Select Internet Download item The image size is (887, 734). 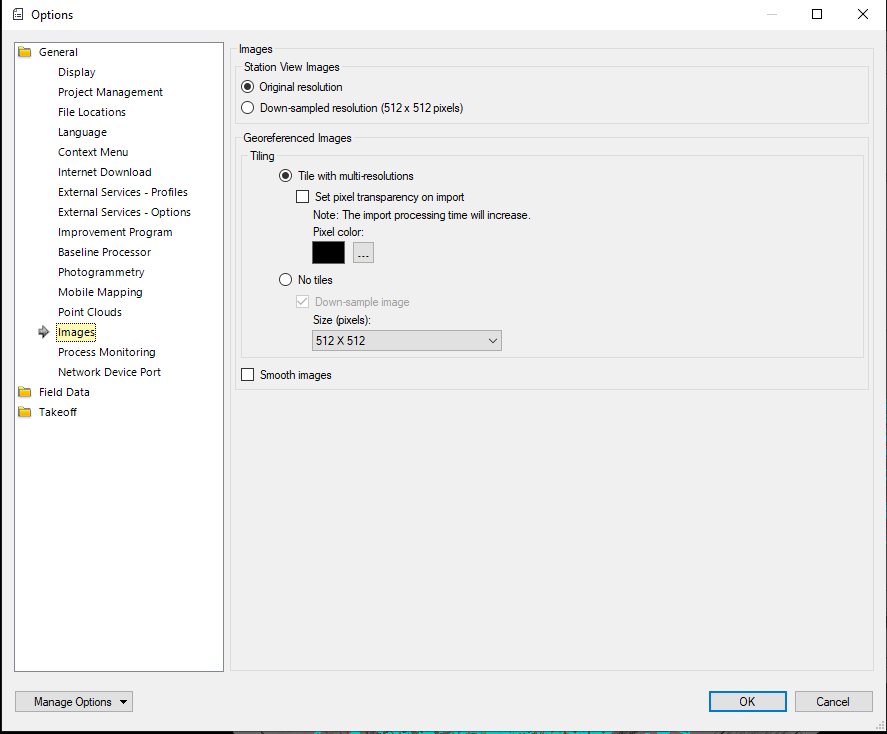click(x=105, y=172)
